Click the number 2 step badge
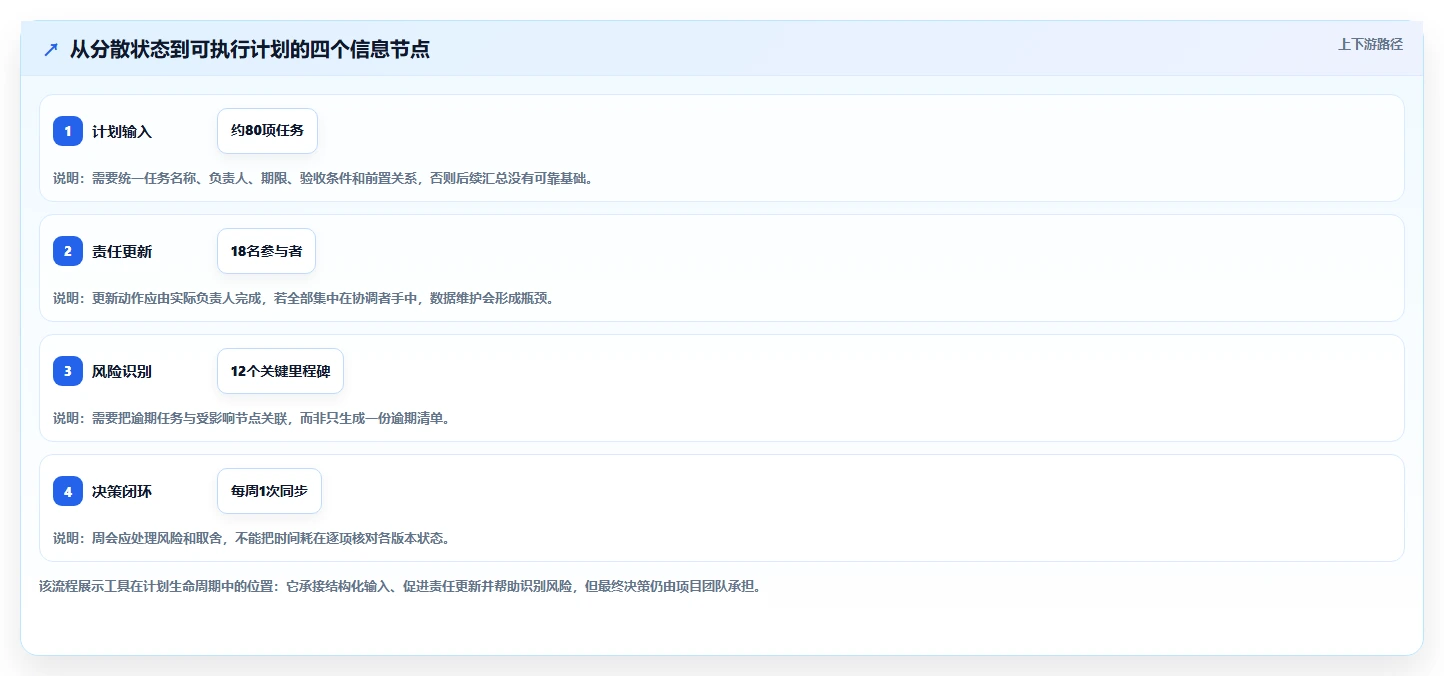Screen dimensions: 1444x676 [x=68, y=251]
